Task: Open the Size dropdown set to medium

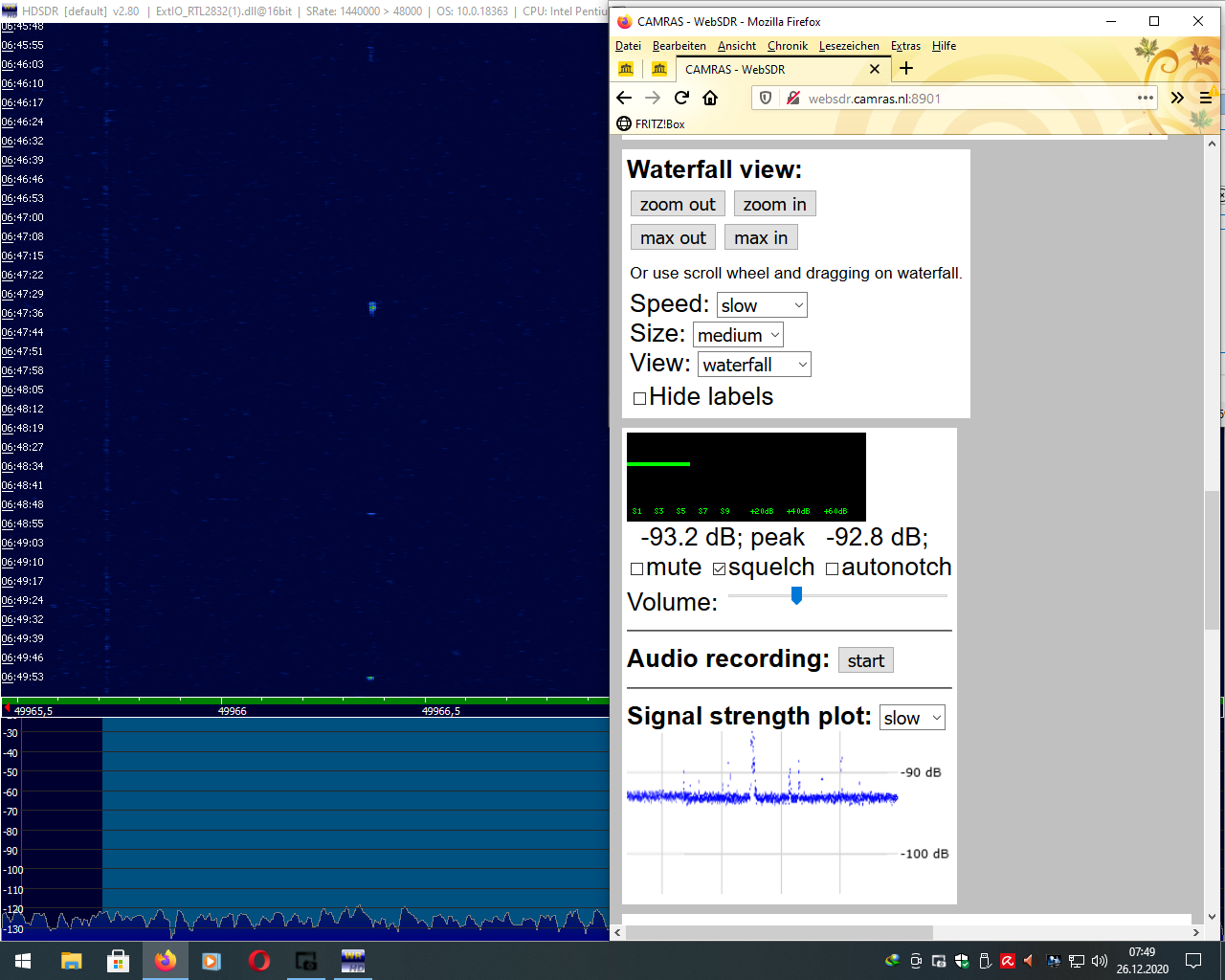Action: [738, 335]
